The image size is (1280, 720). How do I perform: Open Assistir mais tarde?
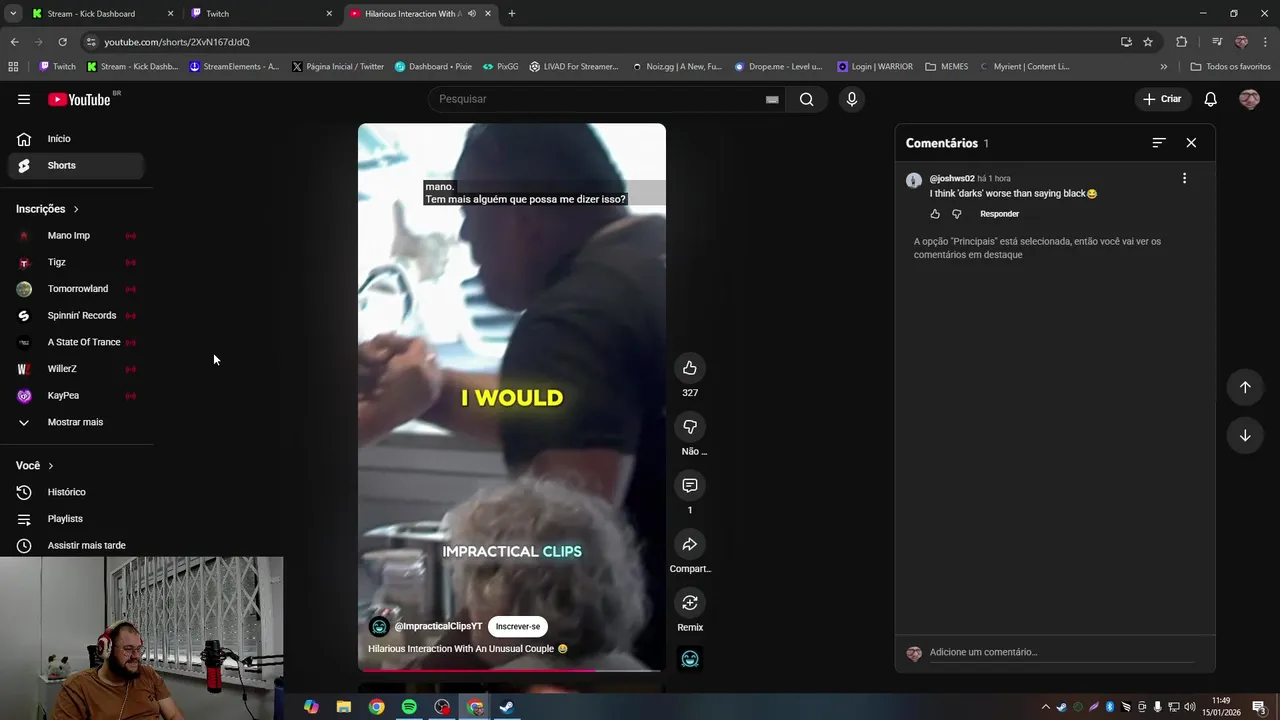pos(76,546)
